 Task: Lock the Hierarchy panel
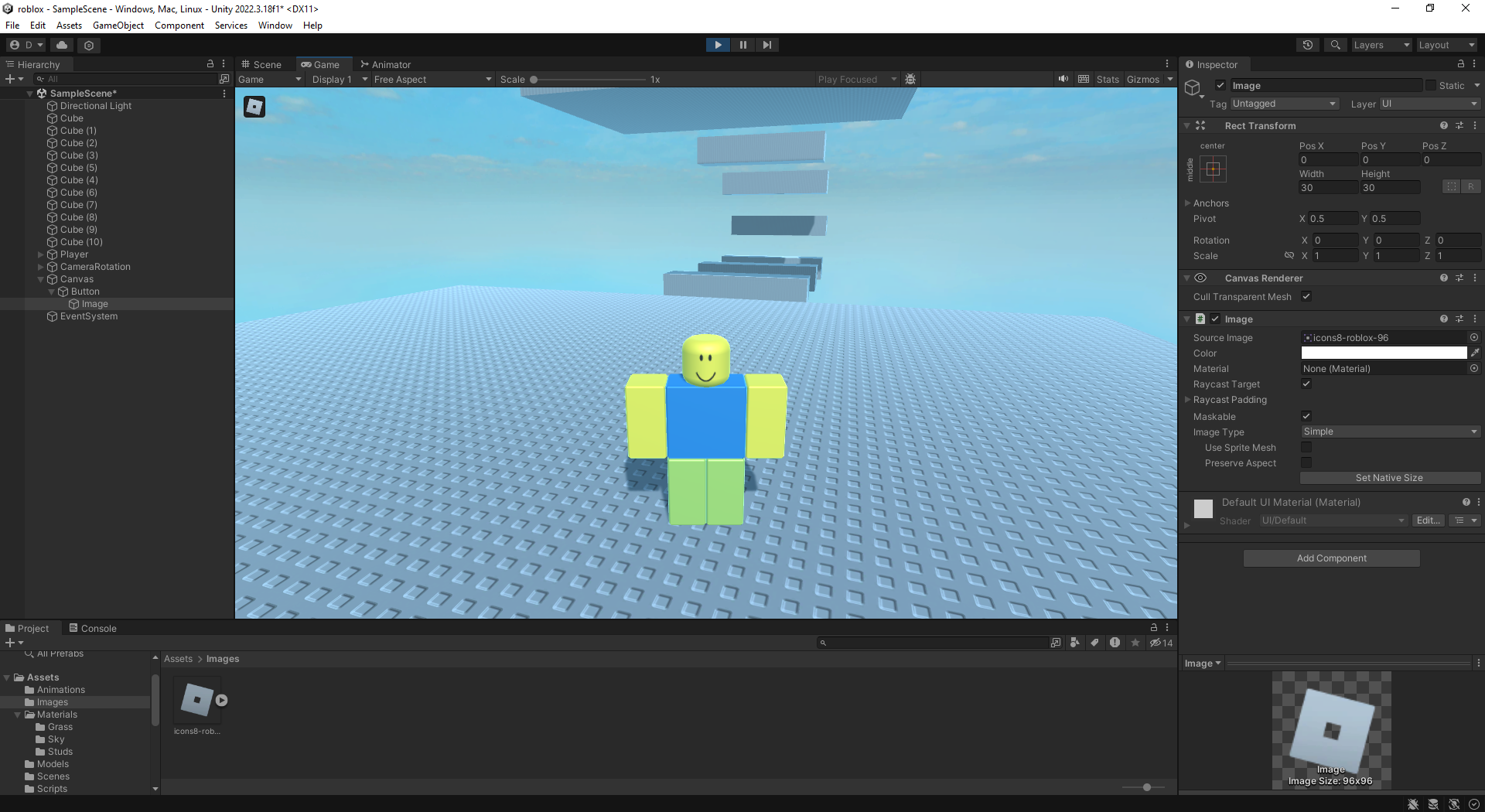coord(210,64)
